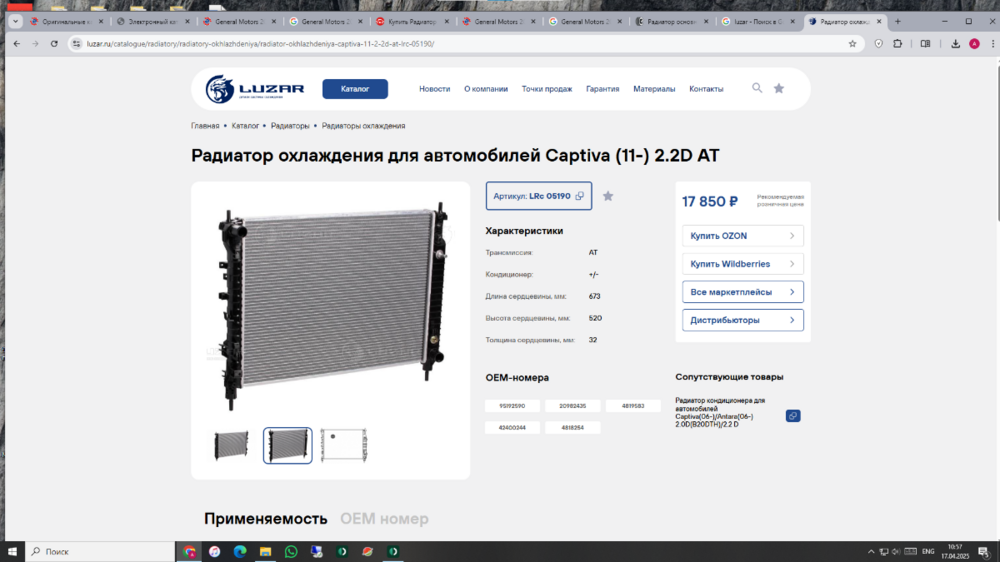Click the LUZAR logo
The image size is (1000, 562).
pos(254,89)
